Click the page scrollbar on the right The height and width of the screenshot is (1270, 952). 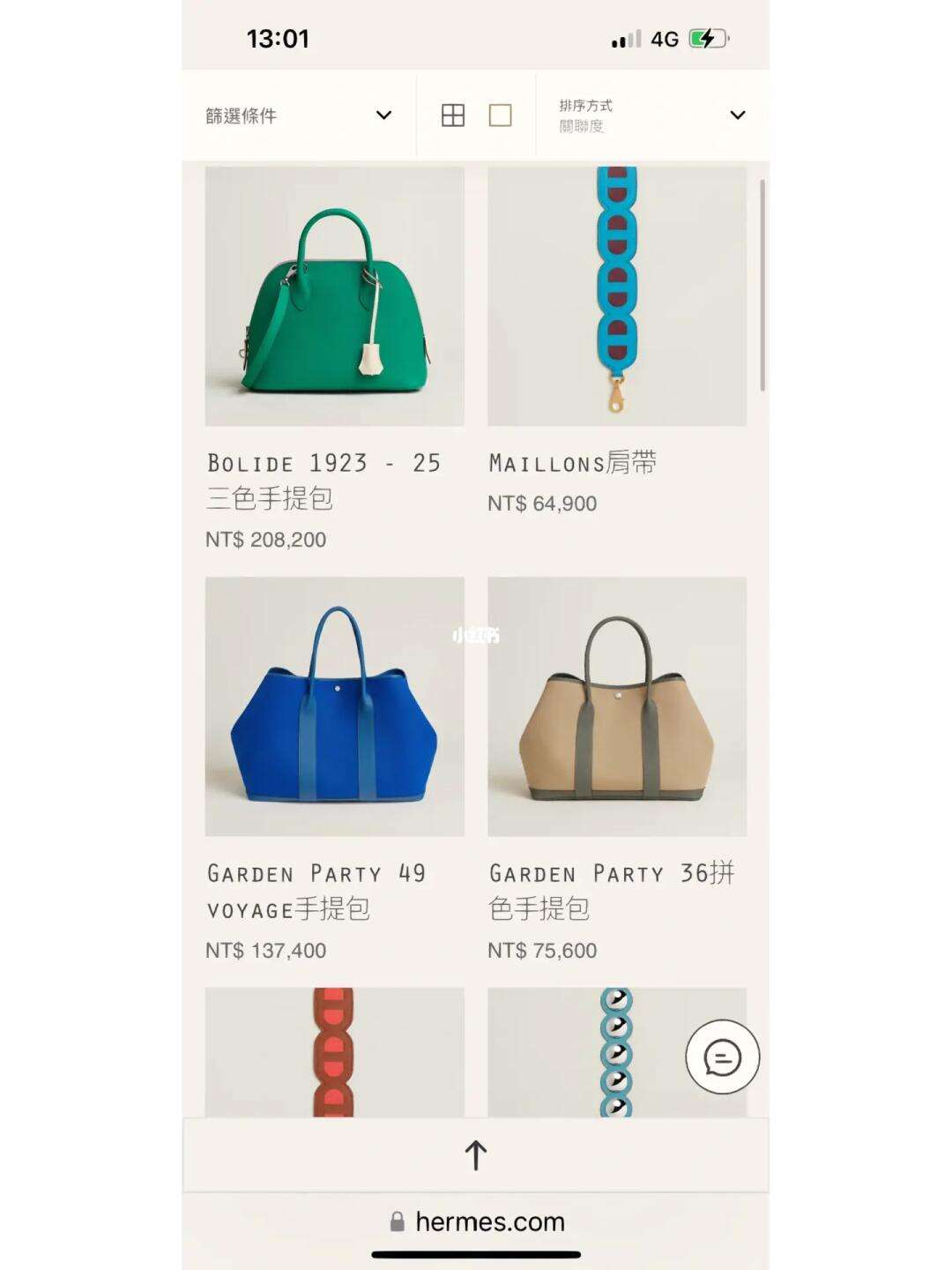(762, 286)
